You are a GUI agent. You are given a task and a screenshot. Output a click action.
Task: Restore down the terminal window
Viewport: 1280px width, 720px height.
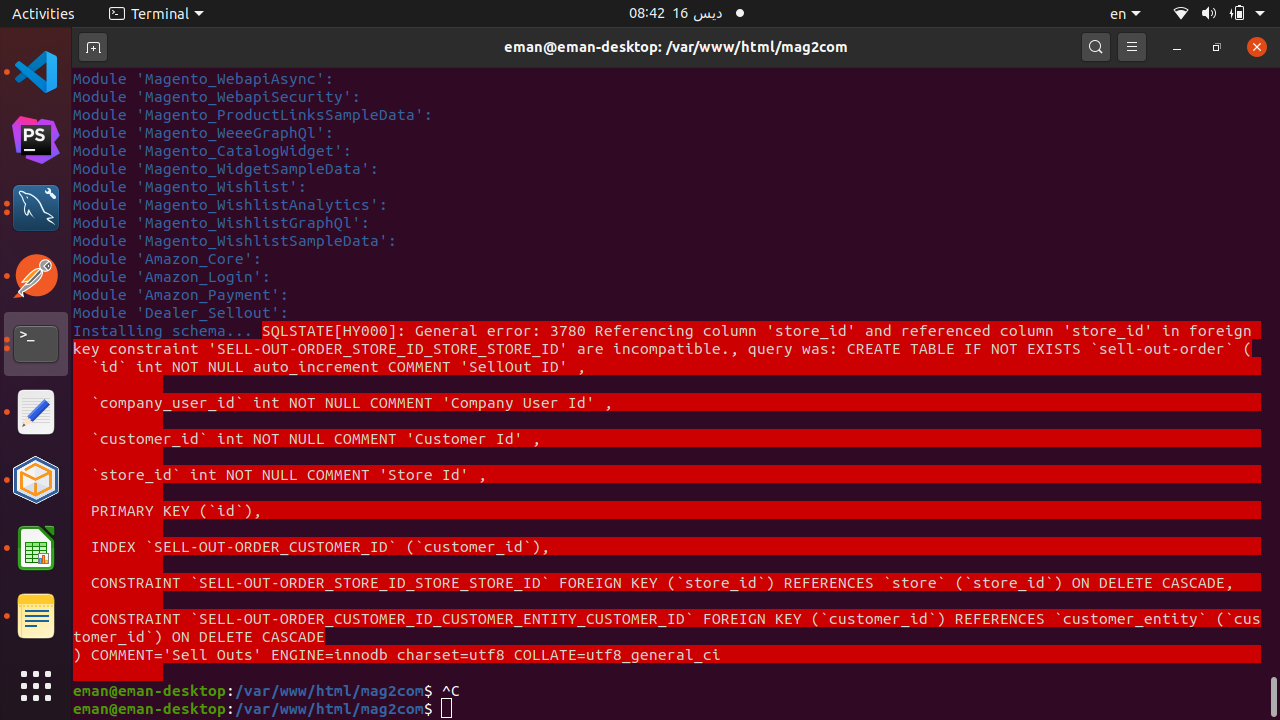coord(1216,47)
